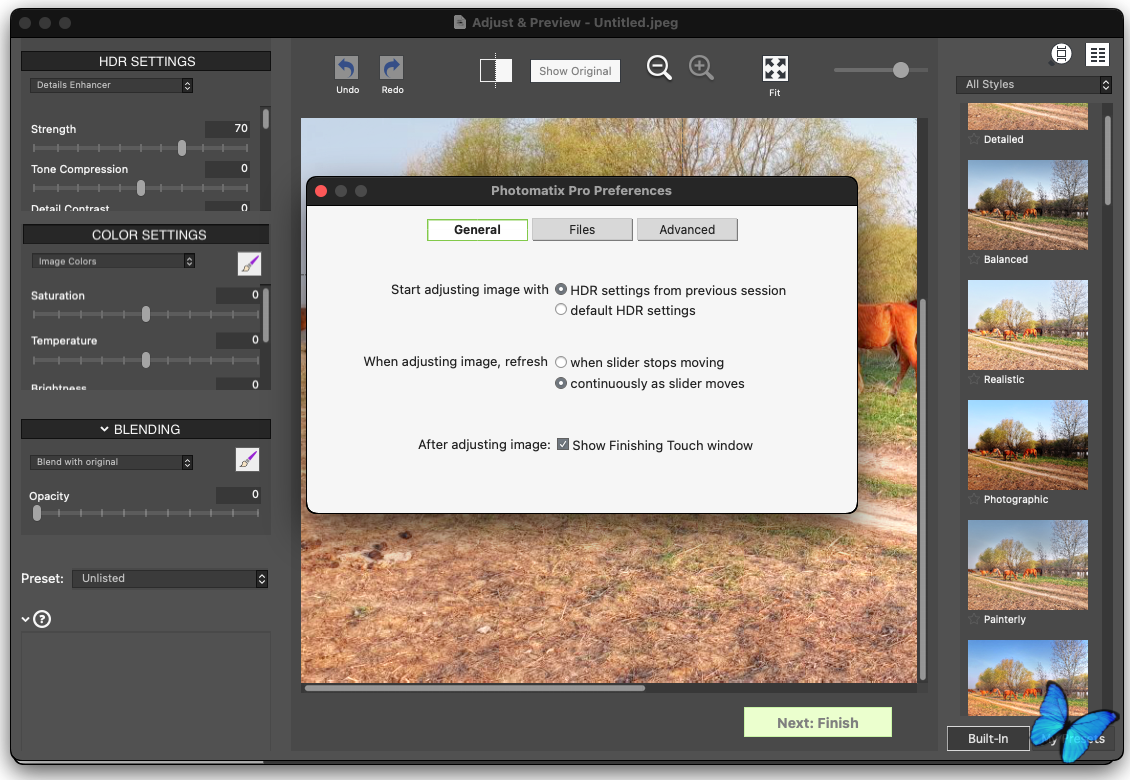
Task: Close the Photomatix Pro Preferences dialog
Action: point(321,191)
